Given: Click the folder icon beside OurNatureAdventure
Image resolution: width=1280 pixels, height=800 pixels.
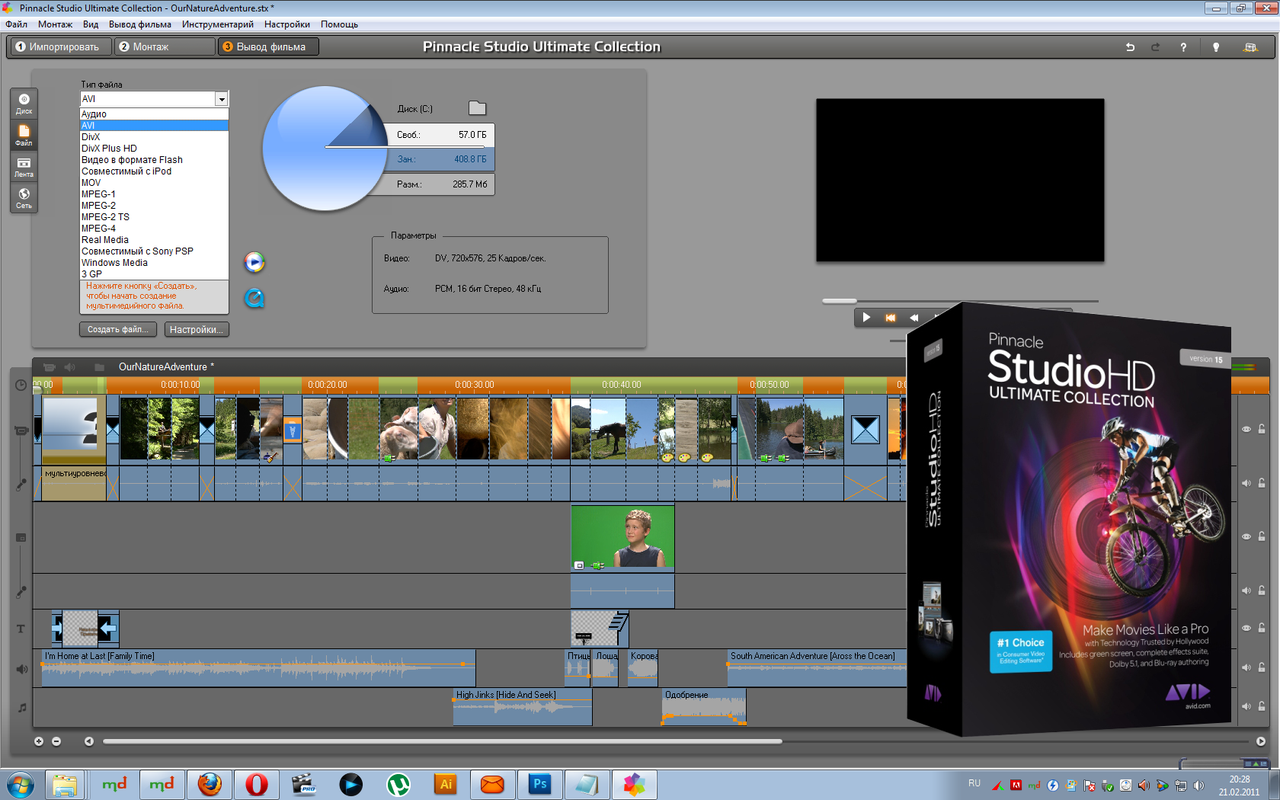Looking at the screenshot, I should [x=99, y=367].
